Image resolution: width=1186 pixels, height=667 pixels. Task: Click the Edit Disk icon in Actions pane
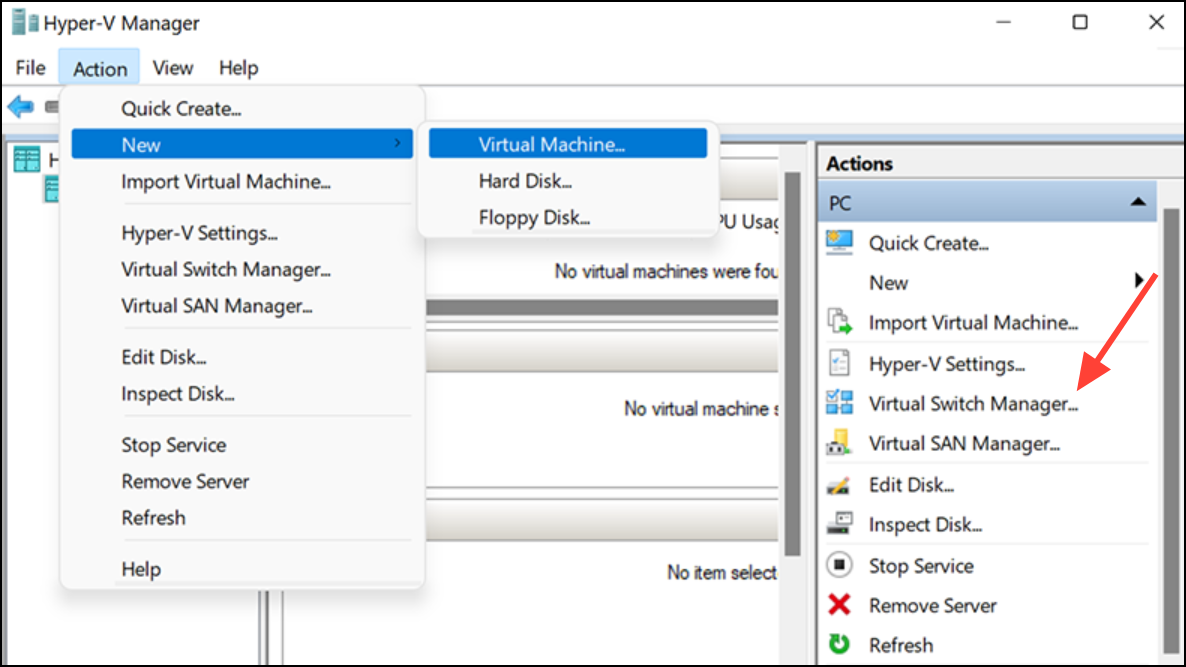(839, 485)
